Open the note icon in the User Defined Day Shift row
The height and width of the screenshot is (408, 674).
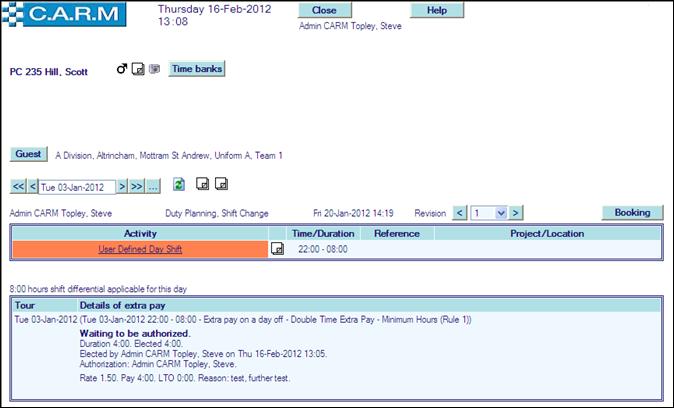point(277,249)
